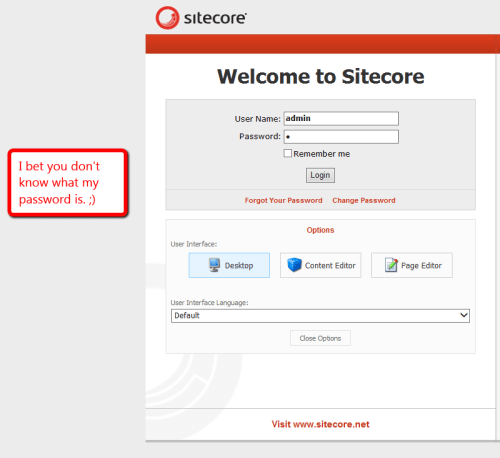The width and height of the screenshot is (500, 458).
Task: Click the Options heading
Action: coord(320,230)
